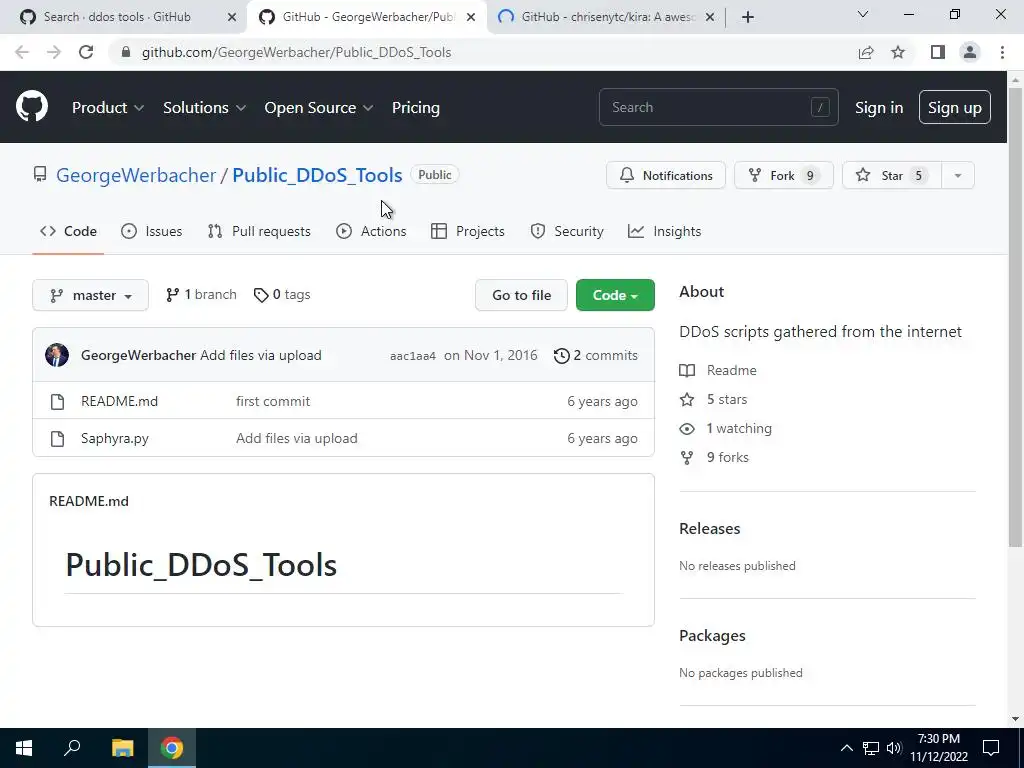Screen dimensions: 1024x768
Task: Show hidden tray icons chevron
Action: pos(846,748)
